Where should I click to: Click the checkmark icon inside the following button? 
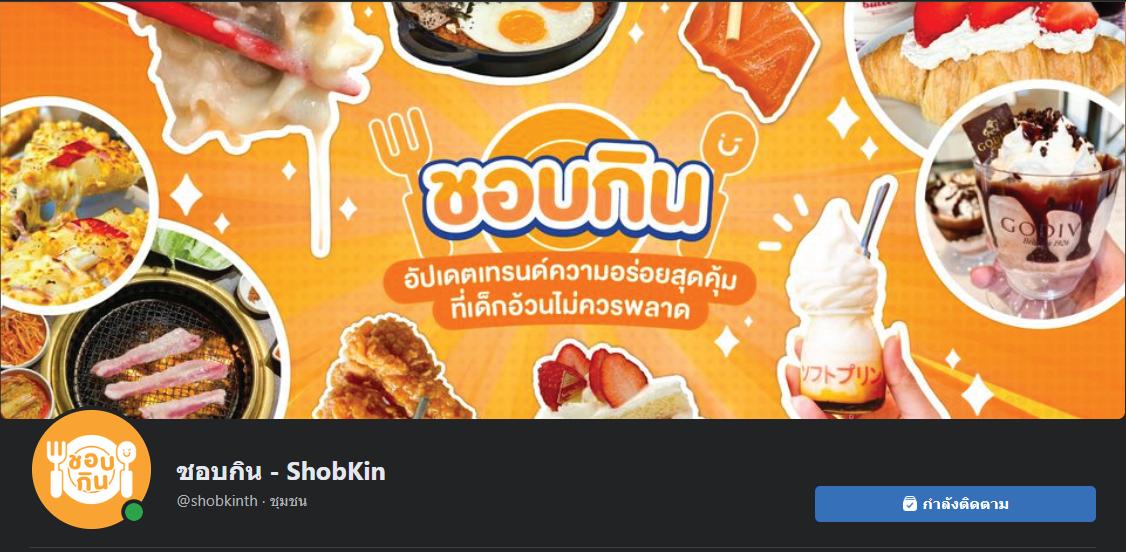tap(909, 504)
